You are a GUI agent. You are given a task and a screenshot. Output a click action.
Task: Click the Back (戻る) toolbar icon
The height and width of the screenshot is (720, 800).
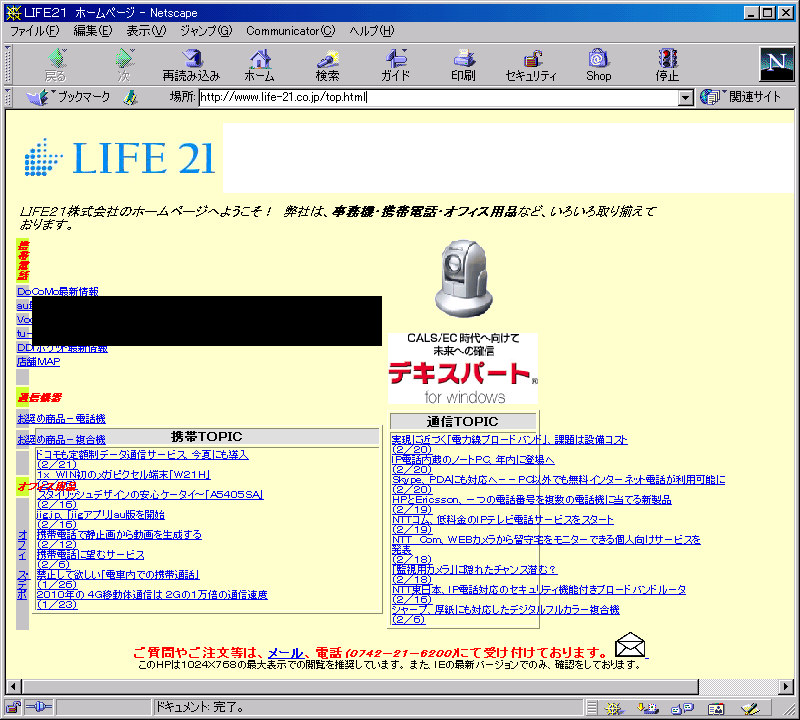tap(56, 65)
